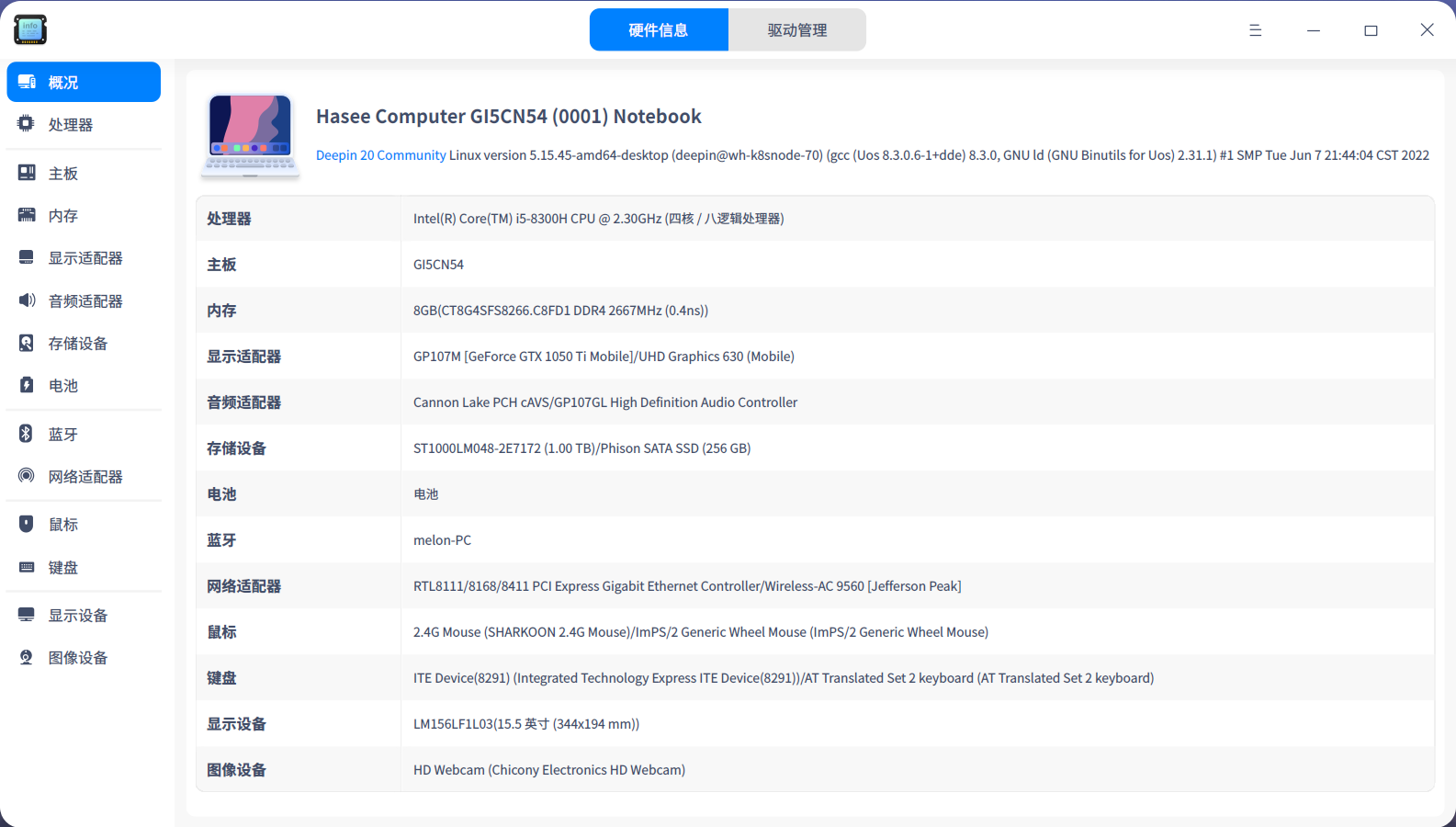Select the 概况 overview icon in sidebar
The width and height of the screenshot is (1456, 827).
(27, 82)
